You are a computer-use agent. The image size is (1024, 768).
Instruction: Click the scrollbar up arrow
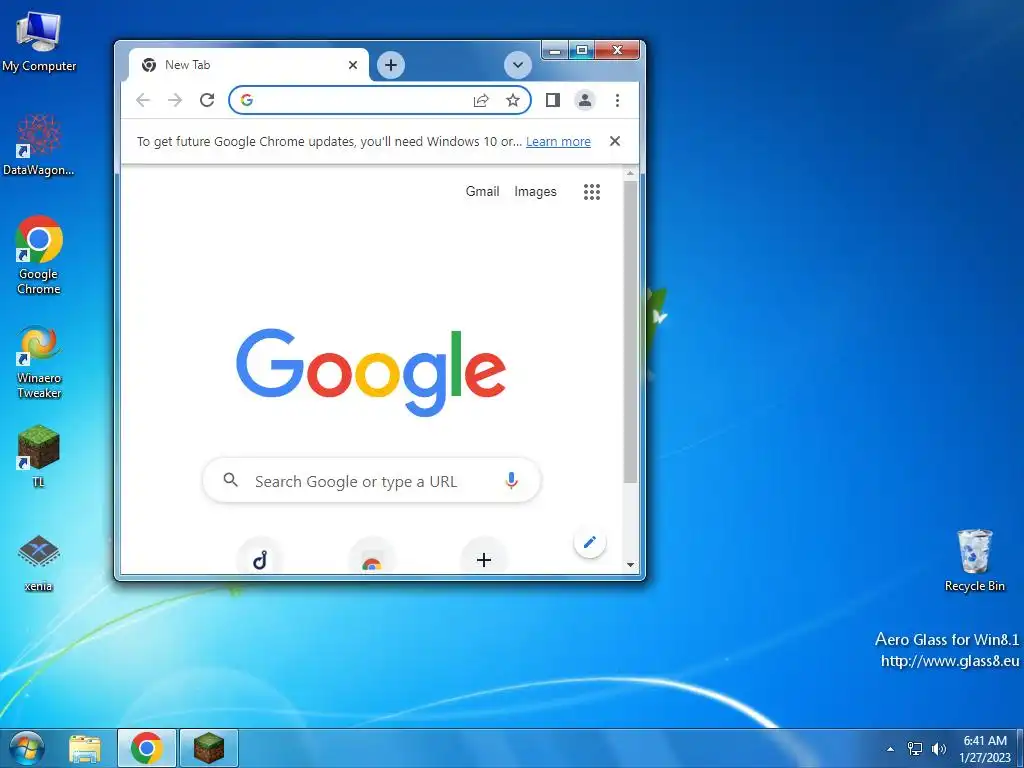click(630, 174)
